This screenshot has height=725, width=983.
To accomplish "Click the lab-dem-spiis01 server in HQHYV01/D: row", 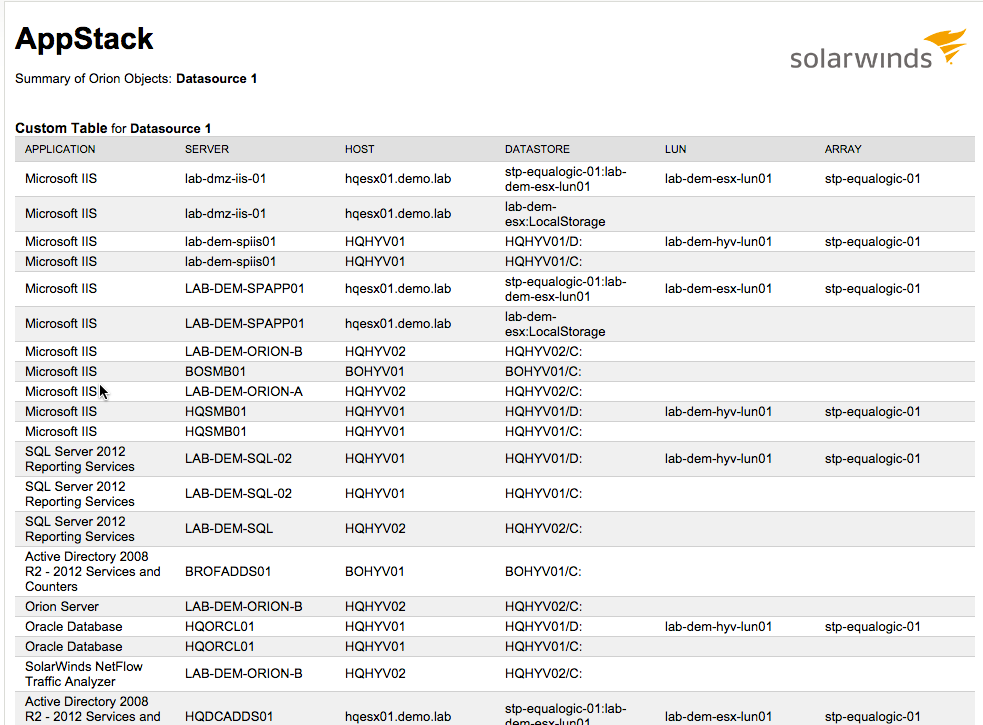I will click(x=230, y=241).
